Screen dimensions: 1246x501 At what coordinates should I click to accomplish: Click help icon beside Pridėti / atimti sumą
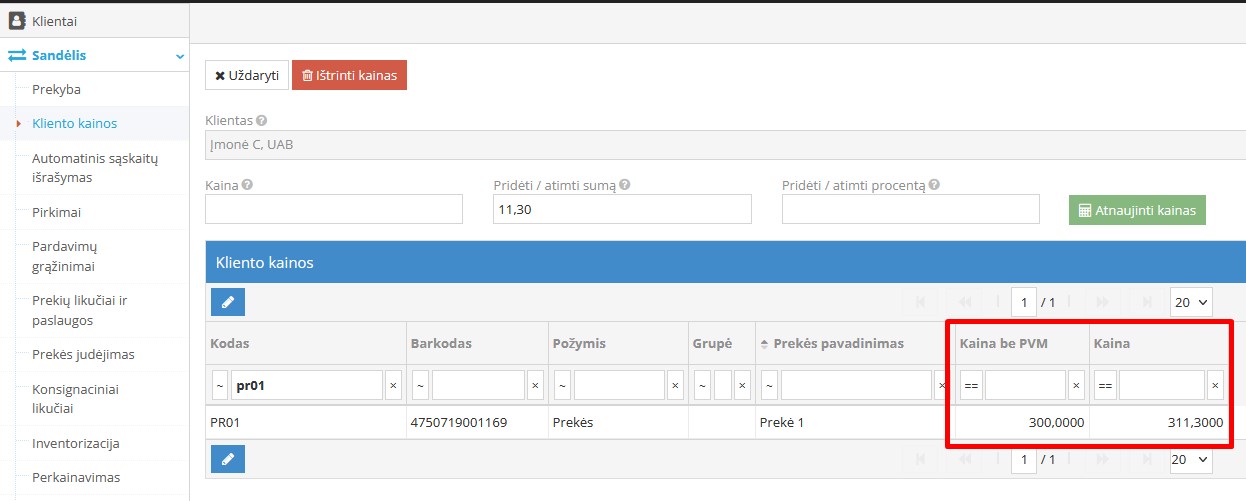click(624, 185)
